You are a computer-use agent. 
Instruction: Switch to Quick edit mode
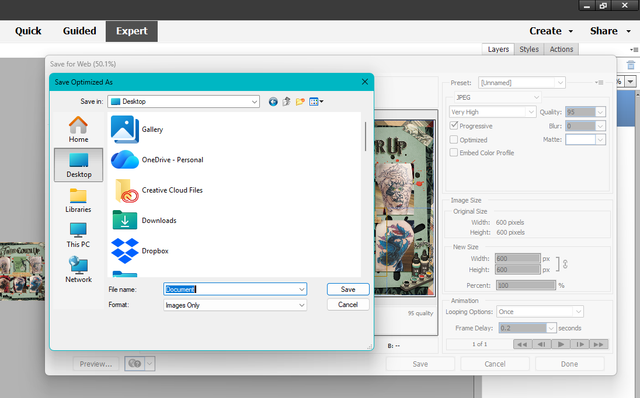(28, 31)
